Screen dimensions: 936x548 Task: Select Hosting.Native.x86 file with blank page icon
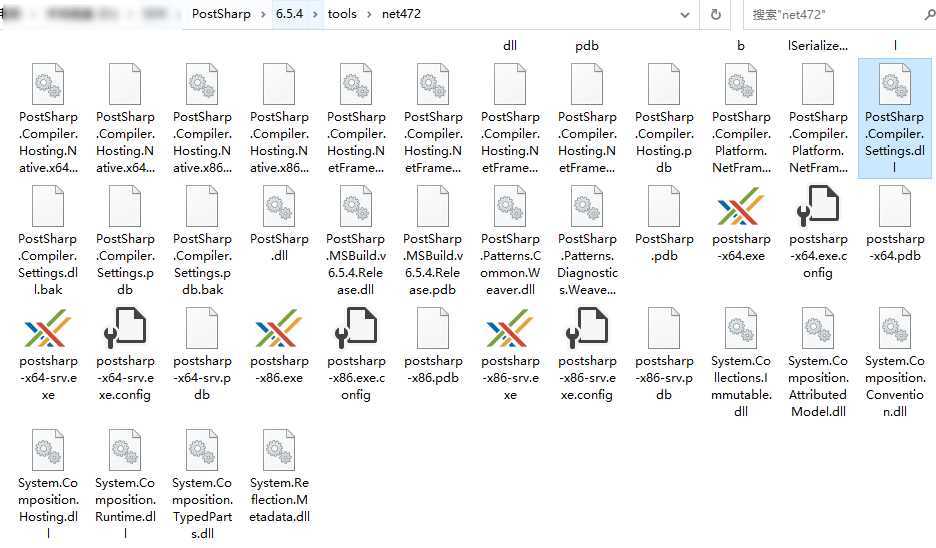pos(279,119)
